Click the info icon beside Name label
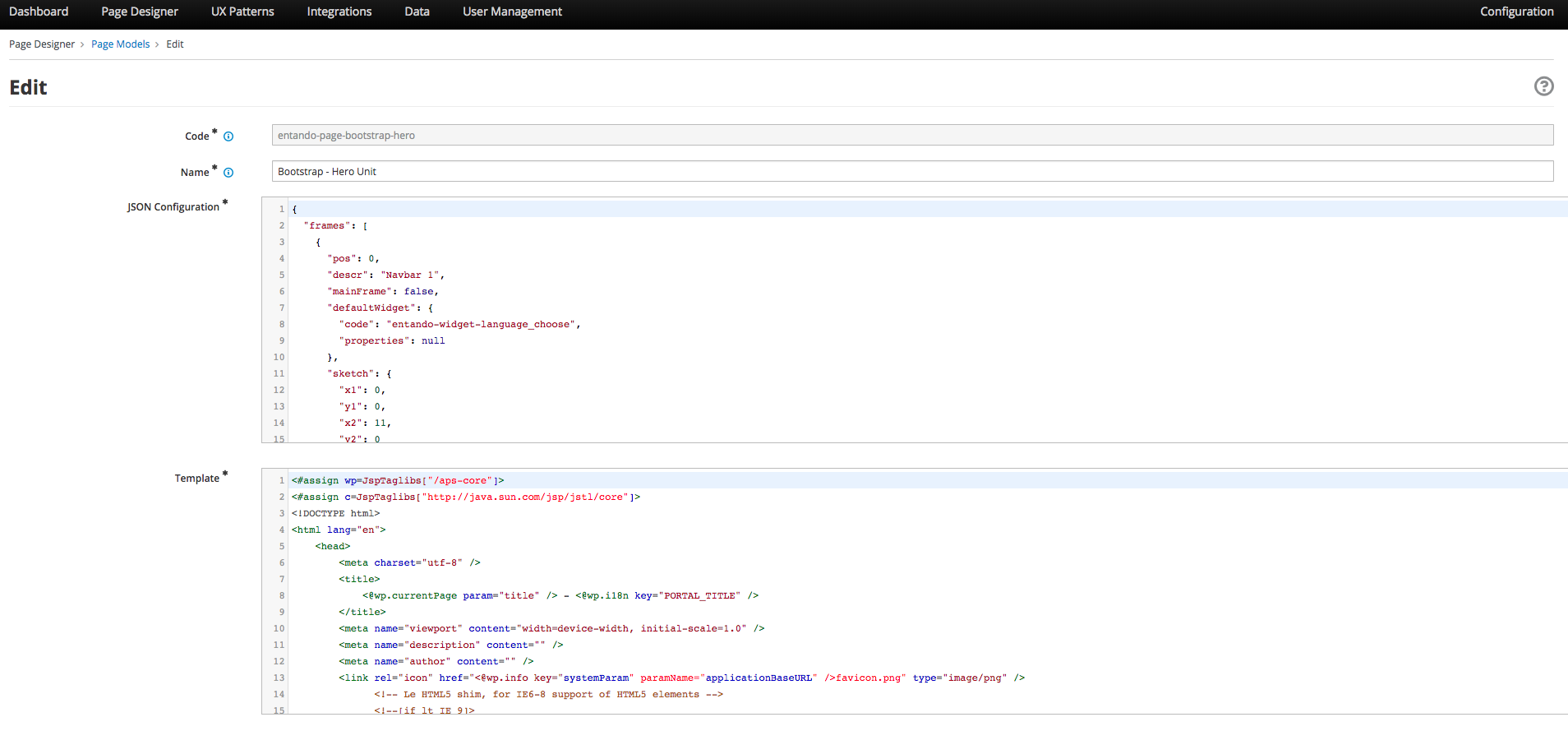The image size is (1568, 731). [228, 173]
